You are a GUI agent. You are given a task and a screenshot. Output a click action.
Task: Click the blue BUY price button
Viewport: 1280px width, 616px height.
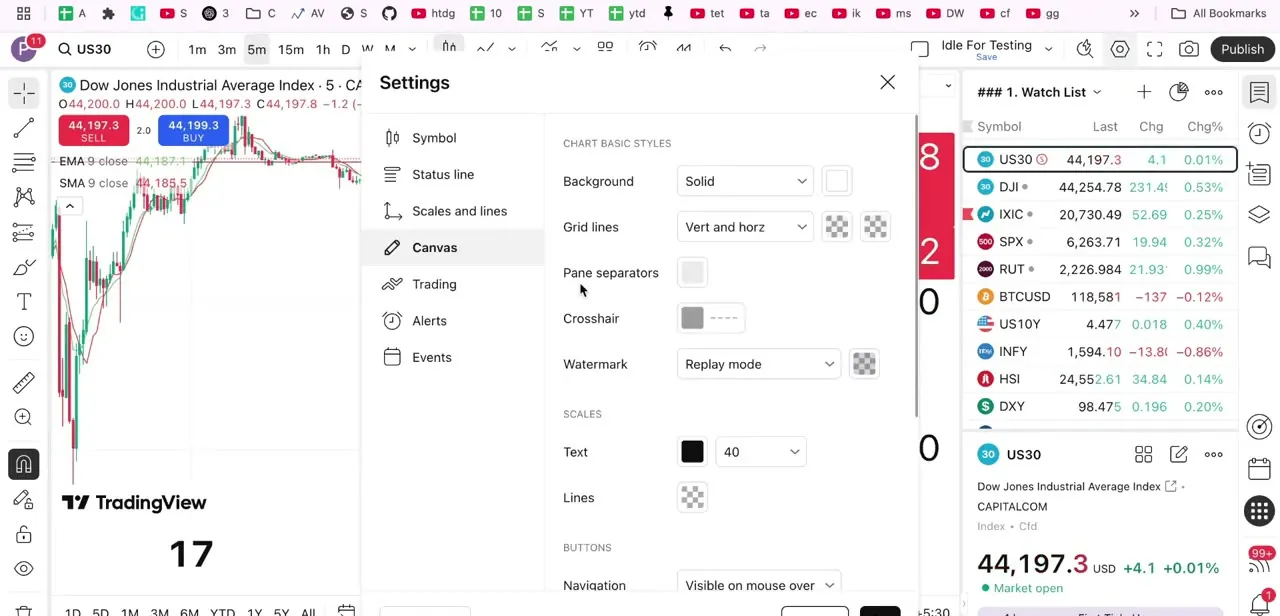point(193,130)
